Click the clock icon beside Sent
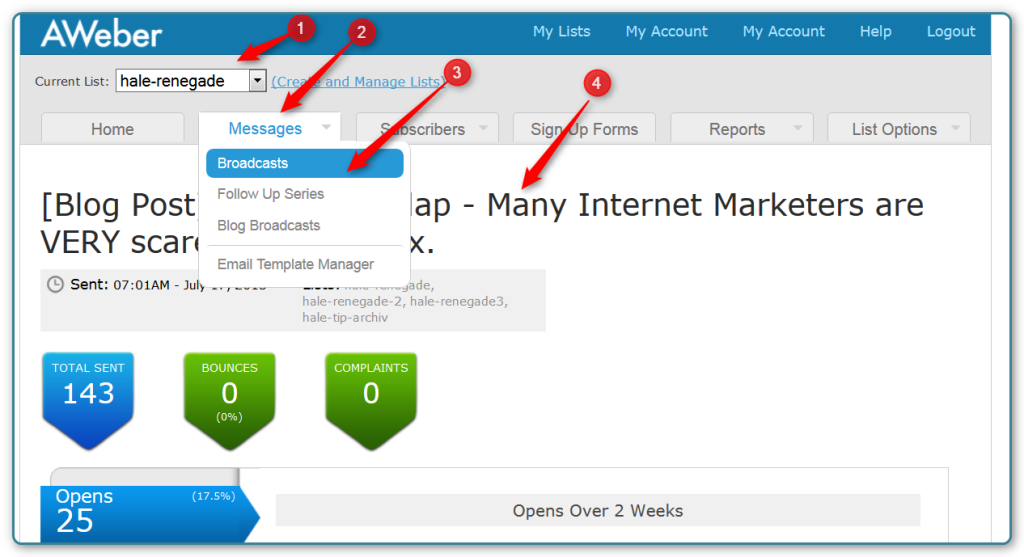This screenshot has height=557, width=1024. point(56,284)
